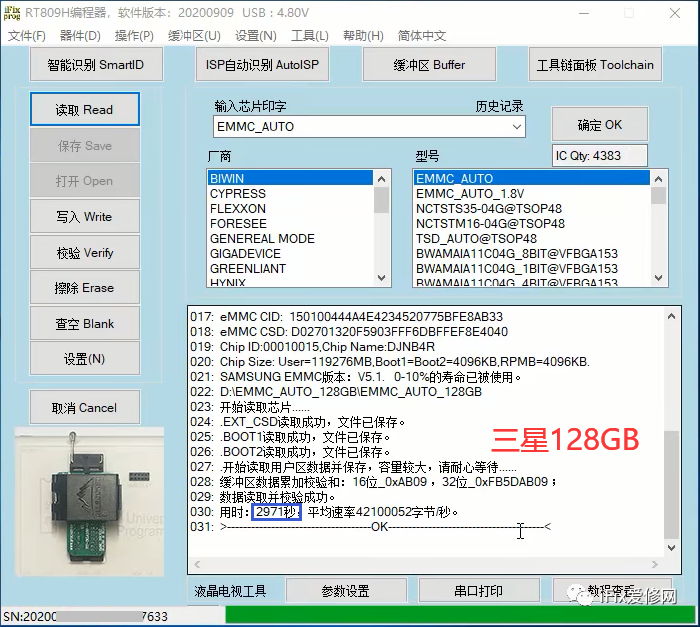Click the programmer adapter photo thumbnail

coord(90,502)
